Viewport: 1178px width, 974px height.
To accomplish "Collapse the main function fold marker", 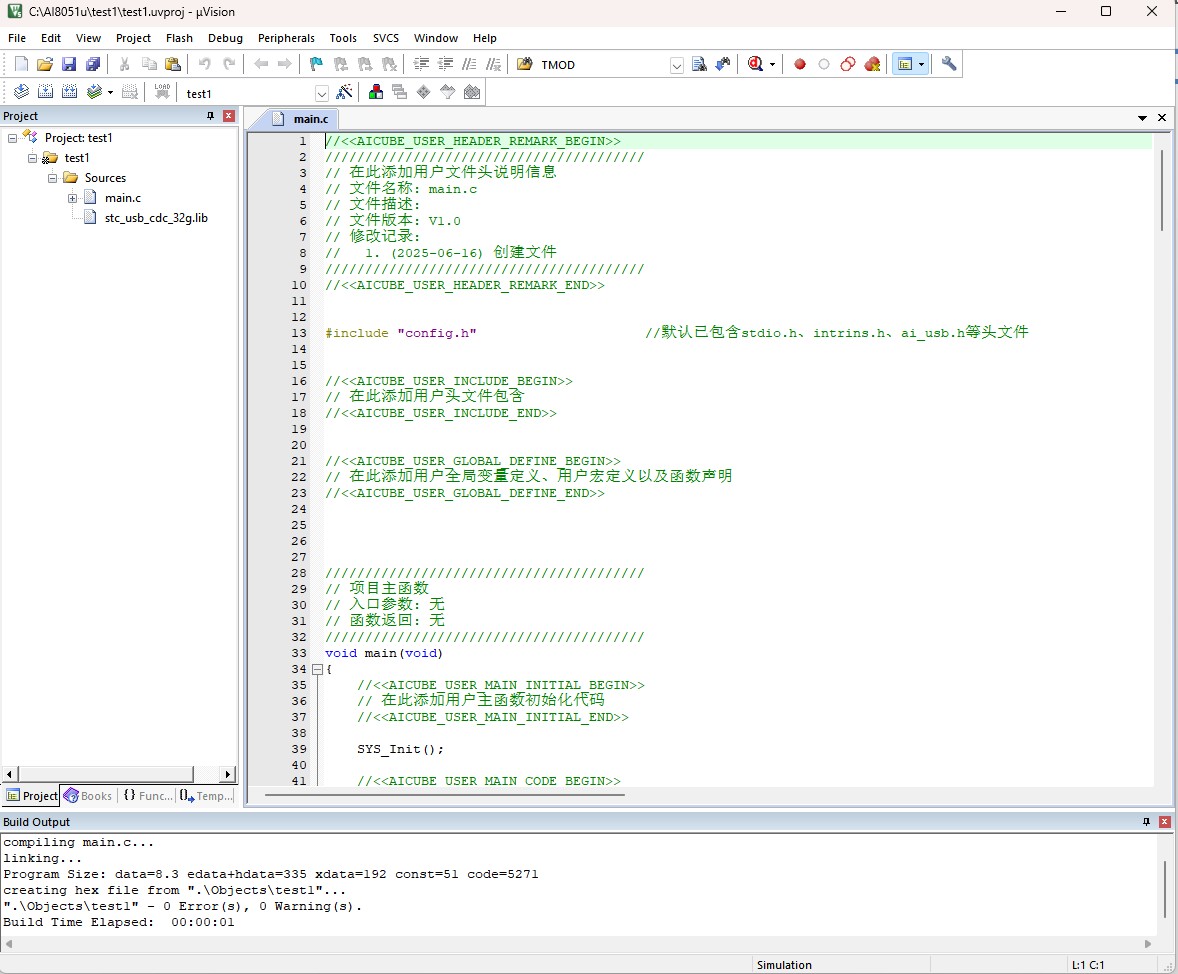I will pyautogui.click(x=317, y=669).
